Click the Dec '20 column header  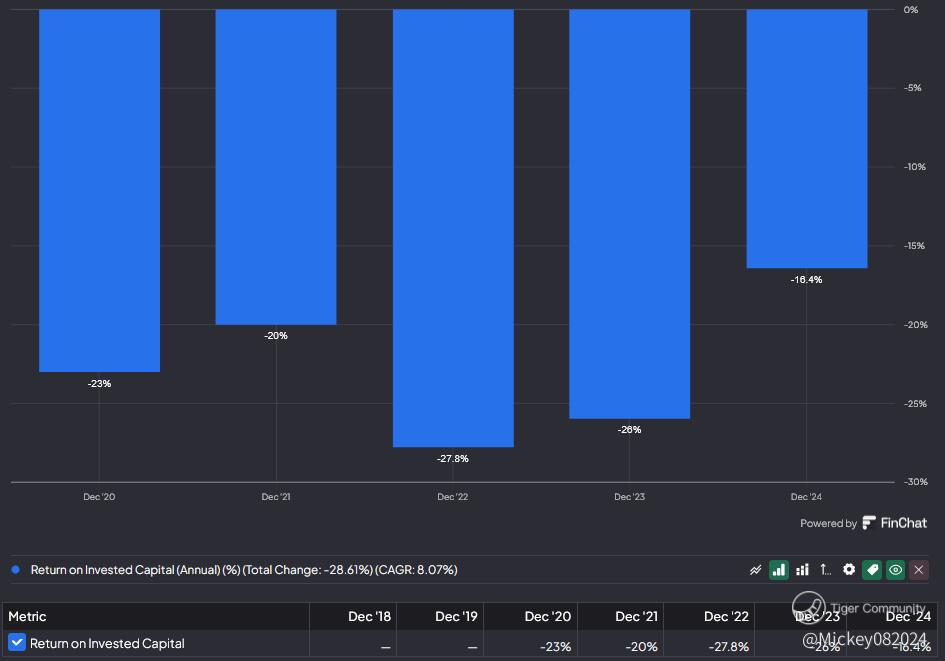(550, 616)
